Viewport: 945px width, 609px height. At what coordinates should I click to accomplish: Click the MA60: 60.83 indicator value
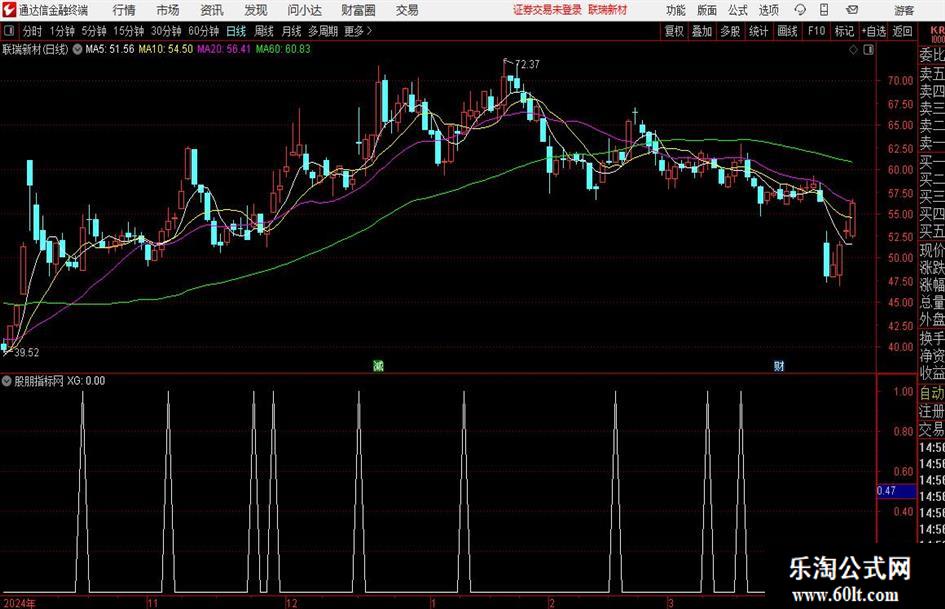pyautogui.click(x=283, y=49)
